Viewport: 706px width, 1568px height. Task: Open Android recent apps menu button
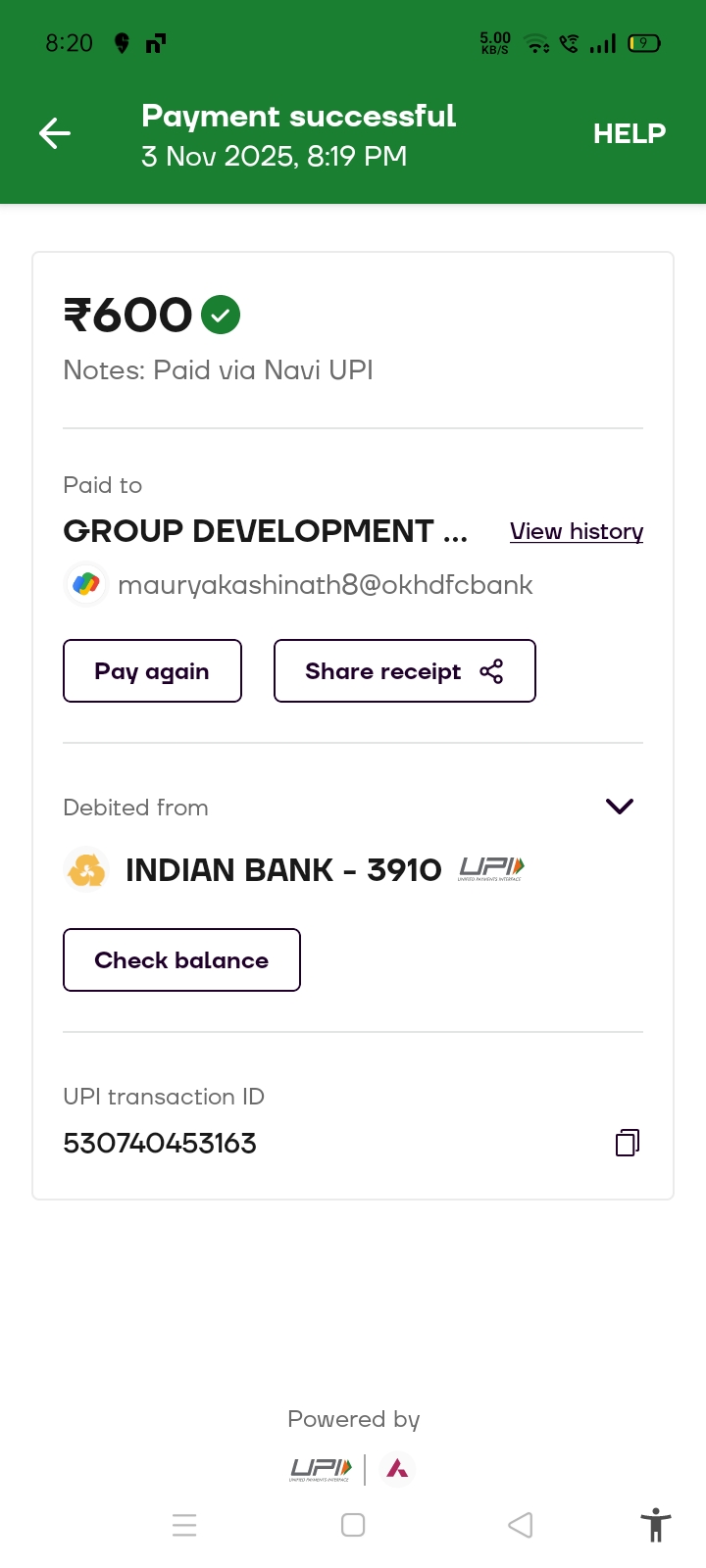(184, 1525)
